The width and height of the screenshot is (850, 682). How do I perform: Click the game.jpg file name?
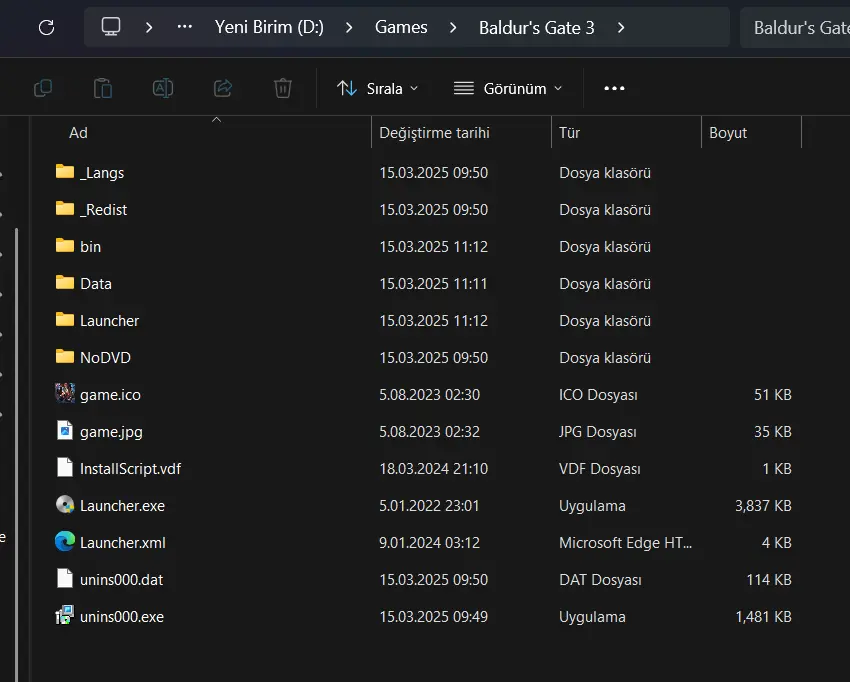[x=112, y=432]
